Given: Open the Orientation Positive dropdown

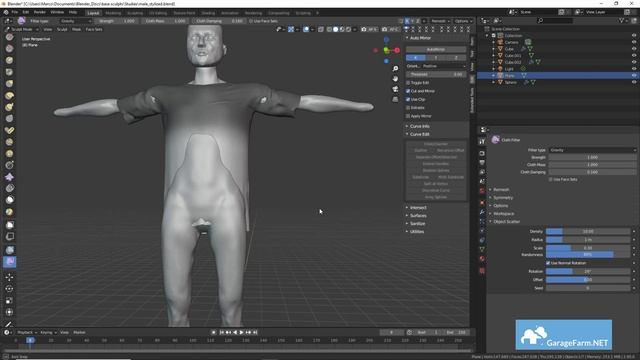Looking at the screenshot, I should pos(444,66).
